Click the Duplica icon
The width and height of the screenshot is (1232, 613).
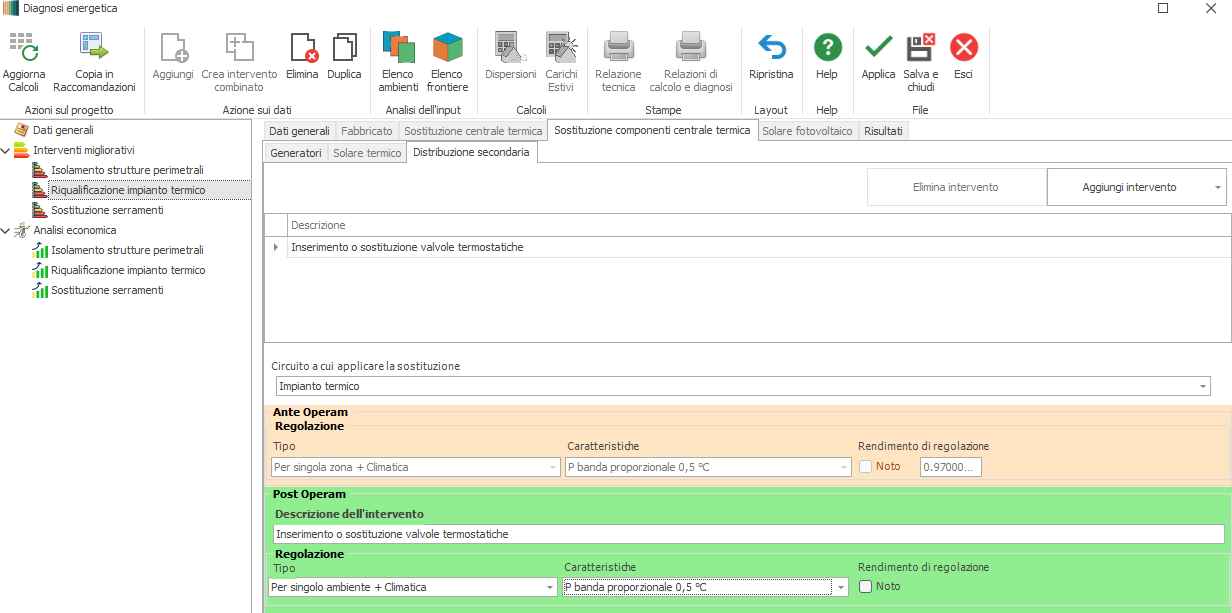point(344,47)
